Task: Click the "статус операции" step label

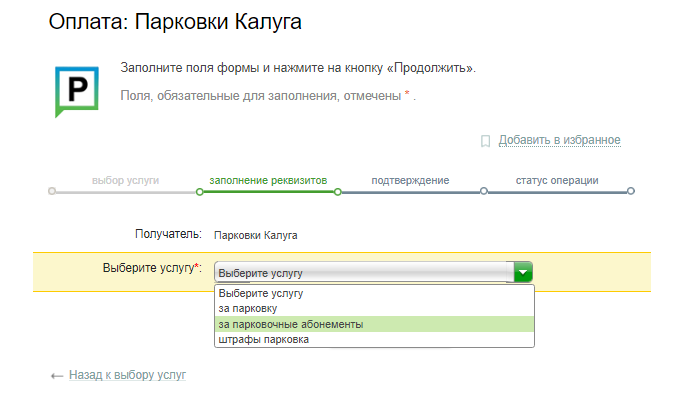Action: coord(557,180)
